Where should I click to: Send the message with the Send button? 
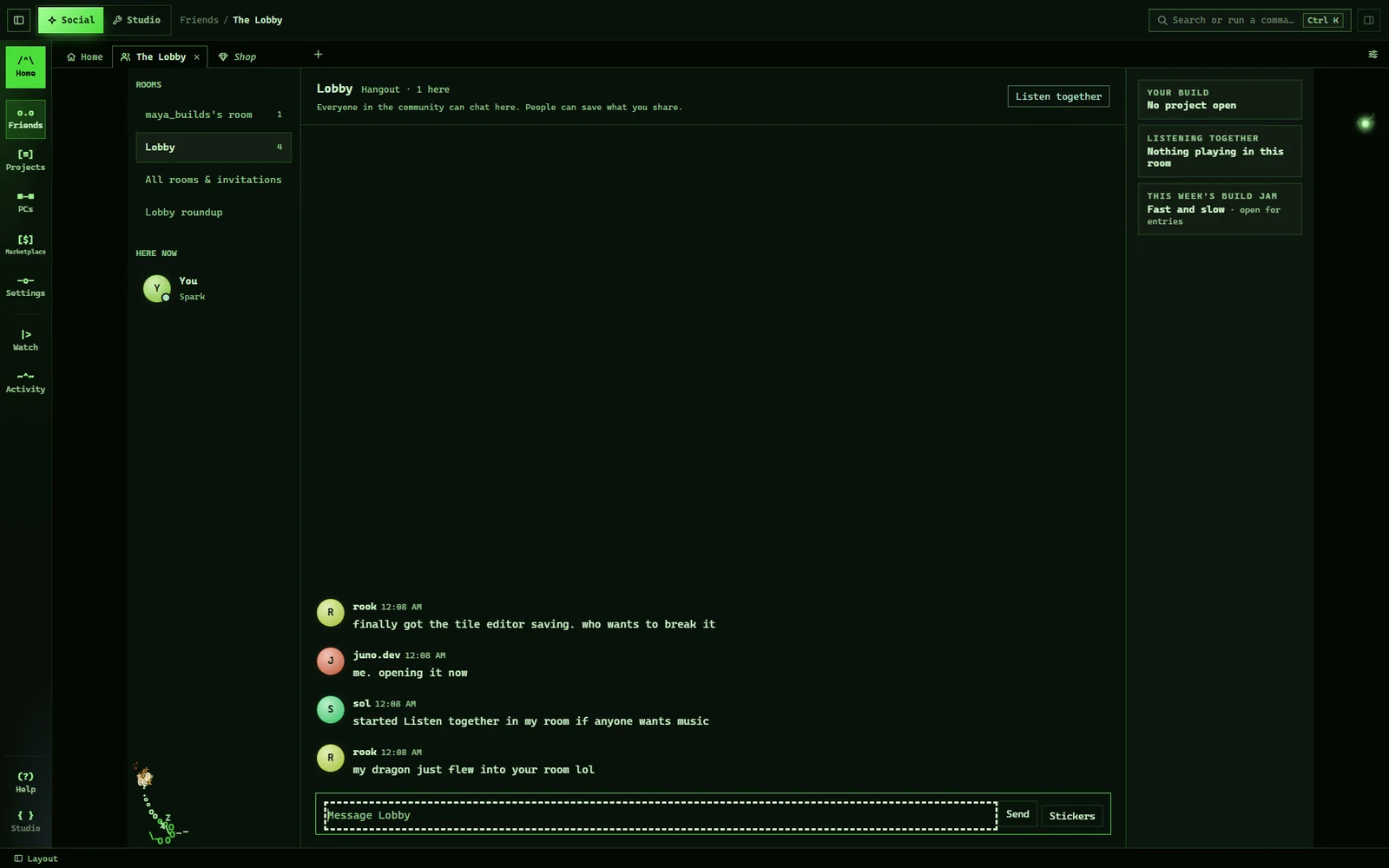point(1017,814)
